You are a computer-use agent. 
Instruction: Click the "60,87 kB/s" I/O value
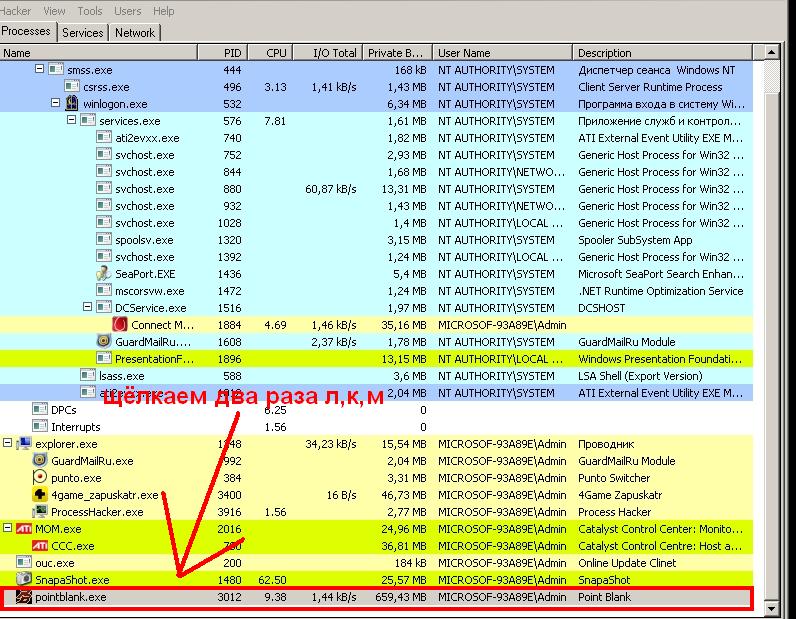click(331, 189)
